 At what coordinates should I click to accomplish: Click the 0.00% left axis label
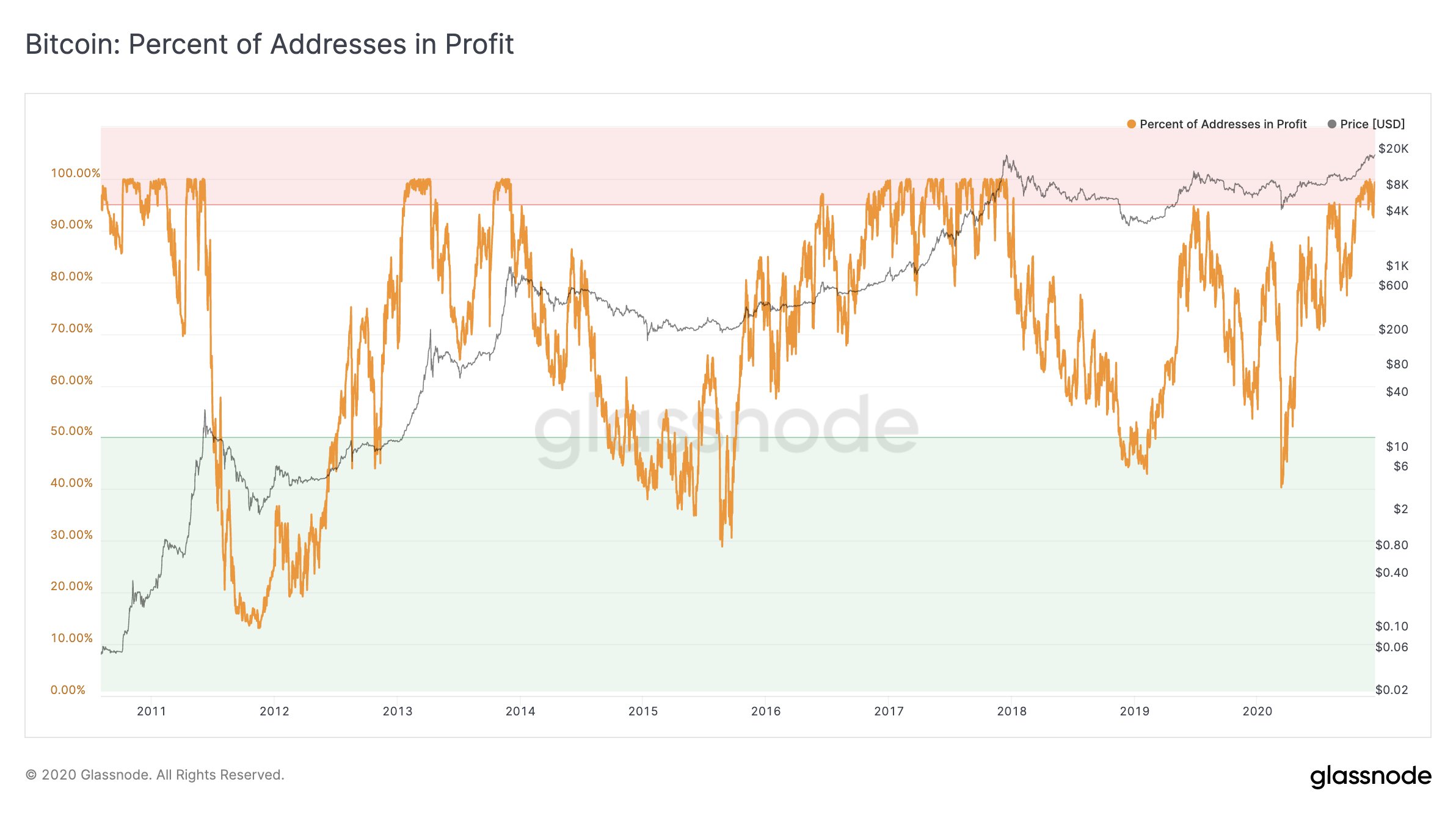click(68, 690)
